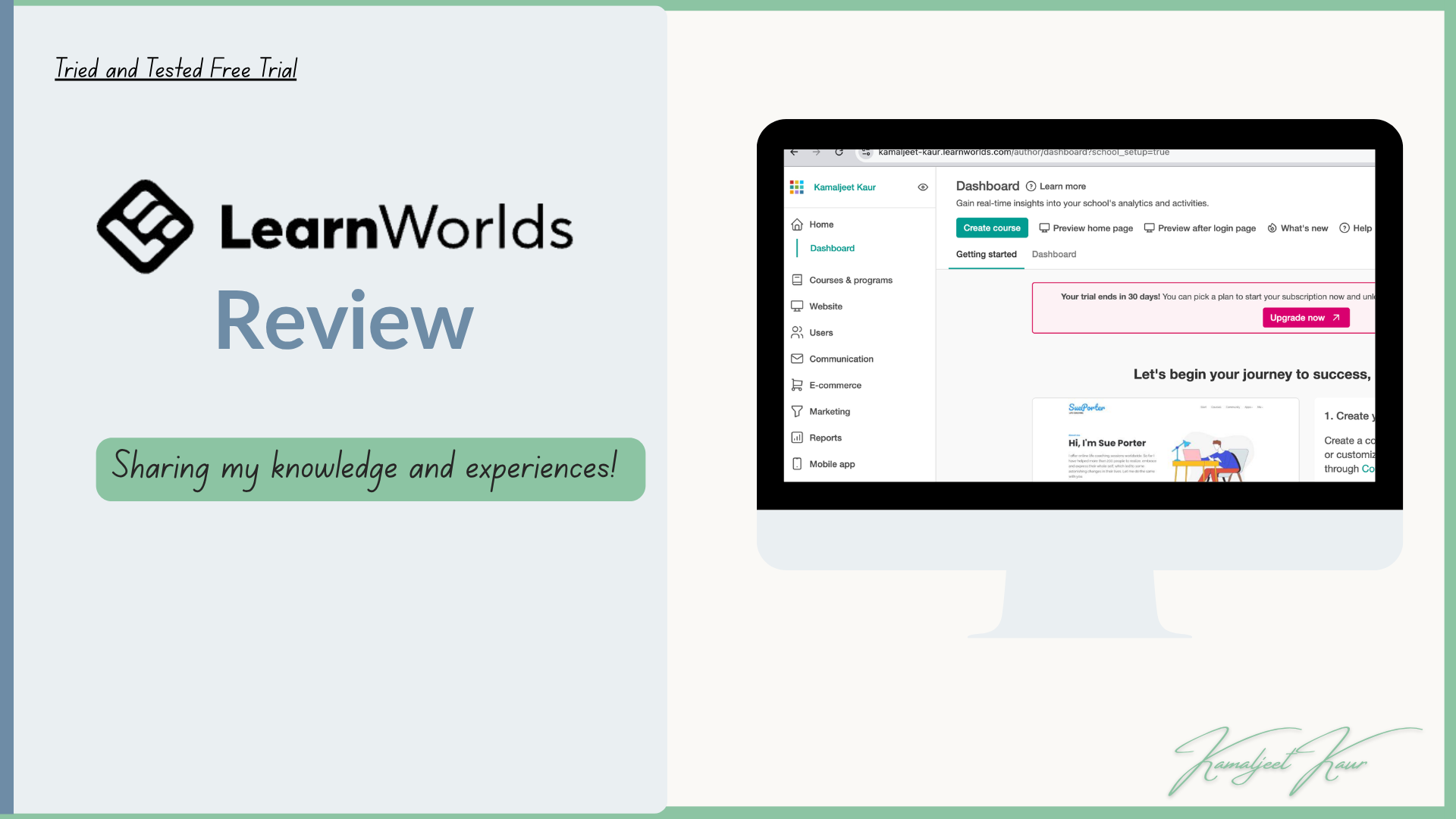Click the Mobile app phone icon
The image size is (1456, 819).
(x=797, y=464)
